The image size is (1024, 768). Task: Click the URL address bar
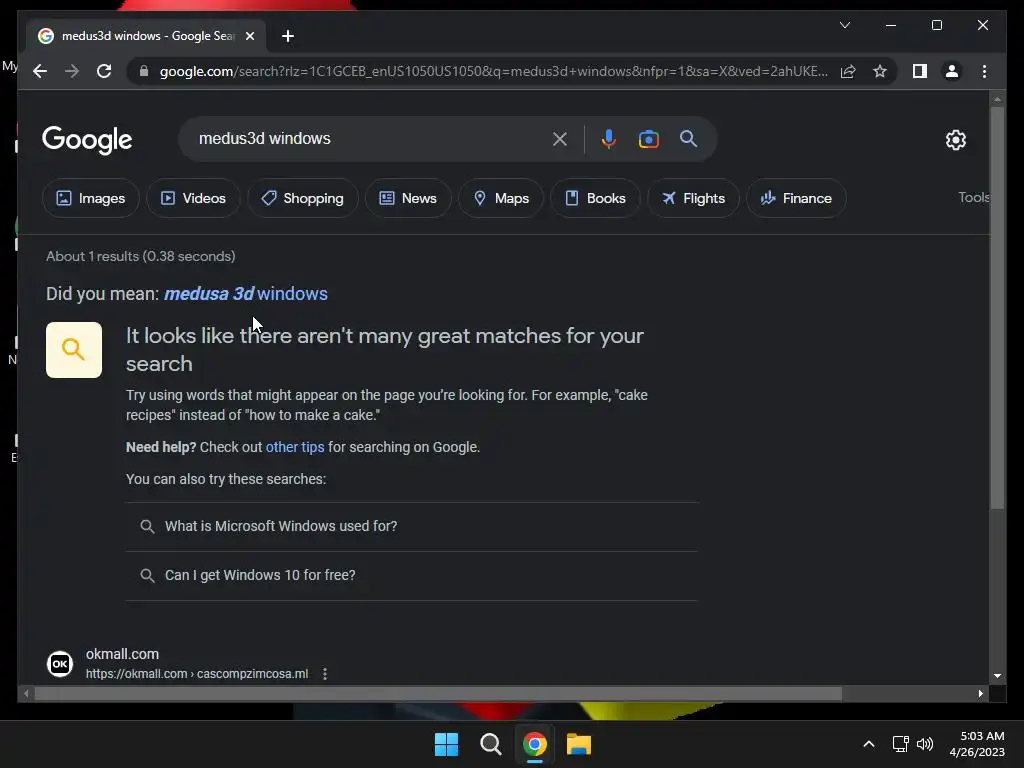click(493, 71)
